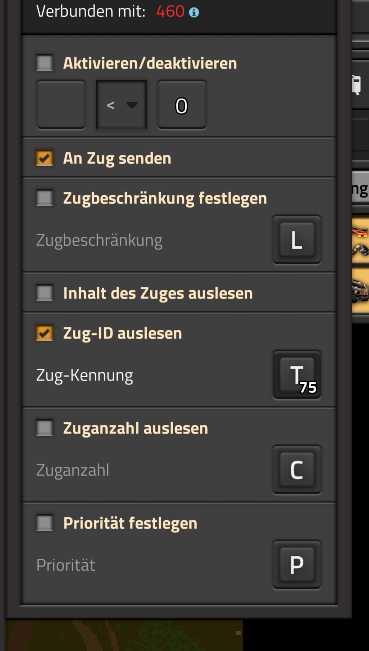Screen dimensions: 369x651
Task: Click the blue info icon beside 460
Action: pos(194,12)
